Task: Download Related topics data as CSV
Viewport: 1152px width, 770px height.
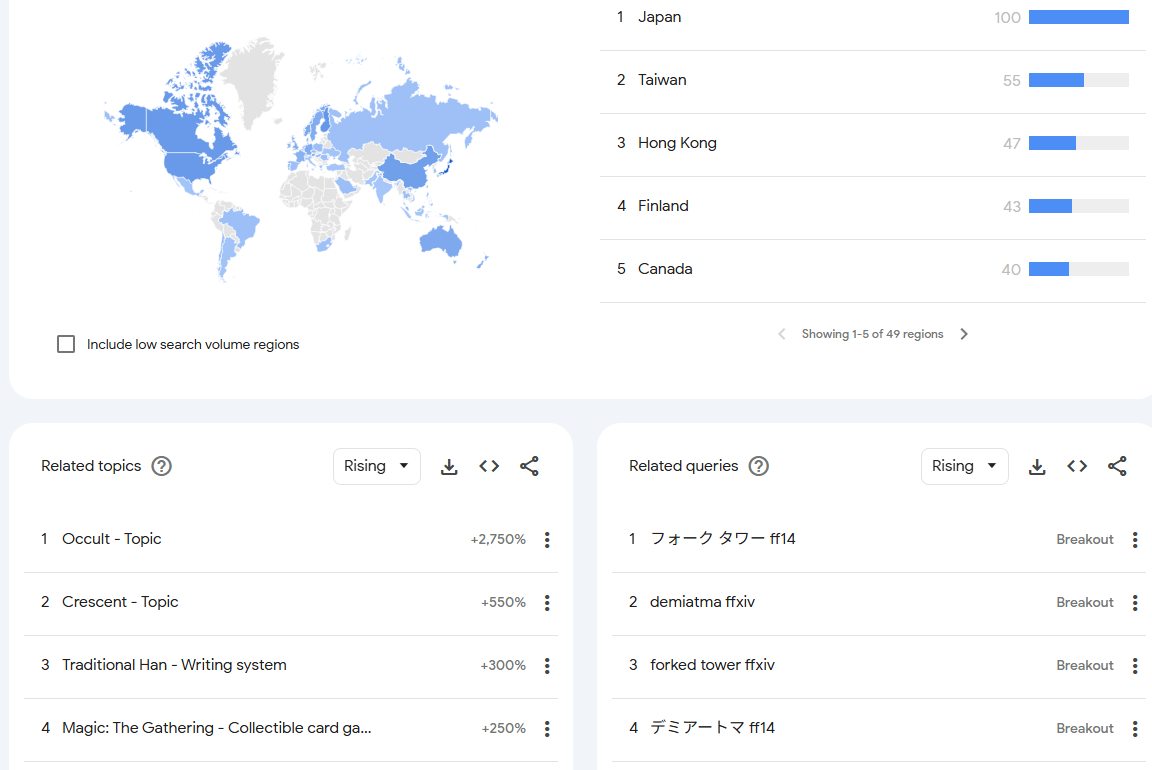Action: point(449,467)
